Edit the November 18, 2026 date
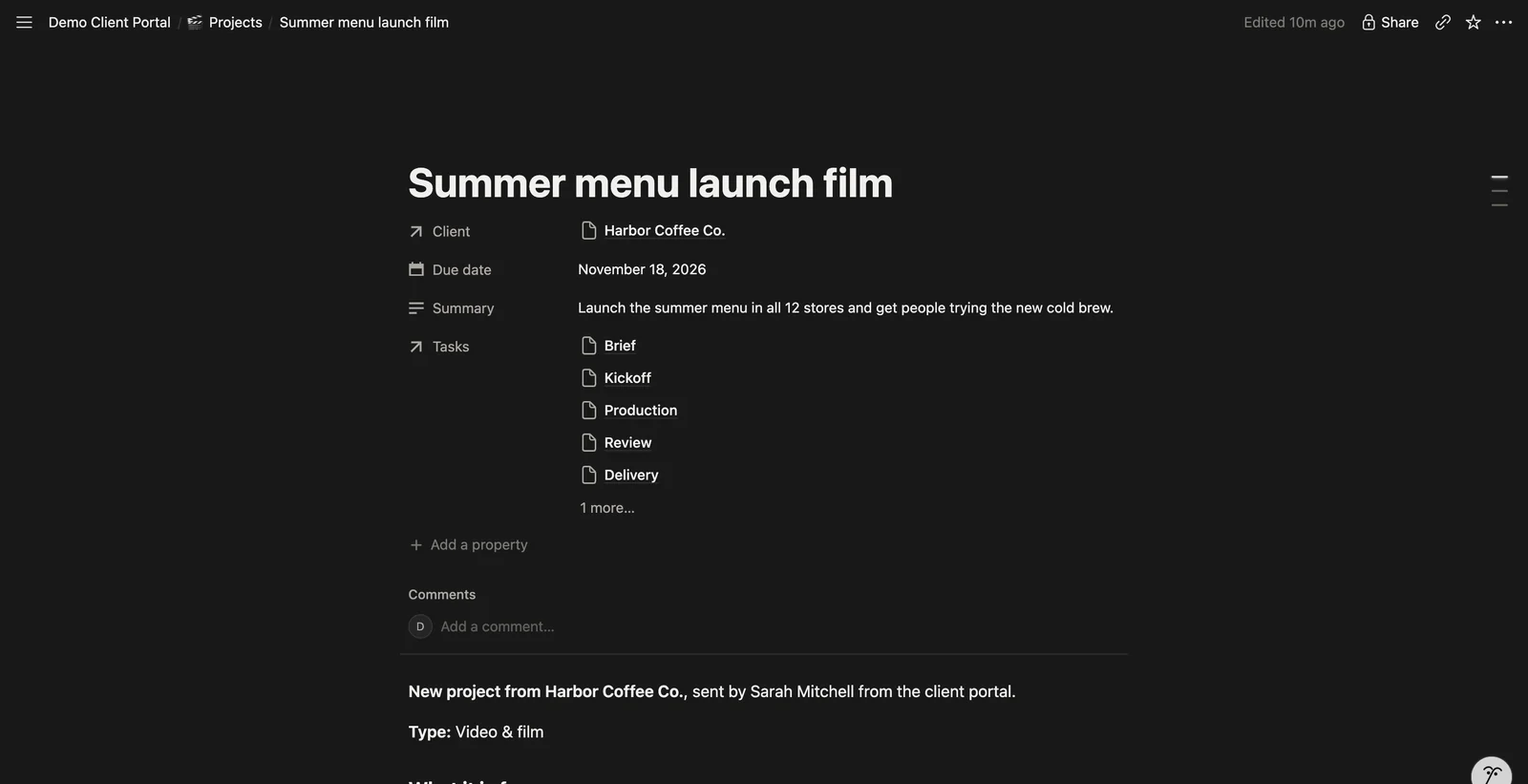1528x784 pixels. pyautogui.click(x=642, y=269)
